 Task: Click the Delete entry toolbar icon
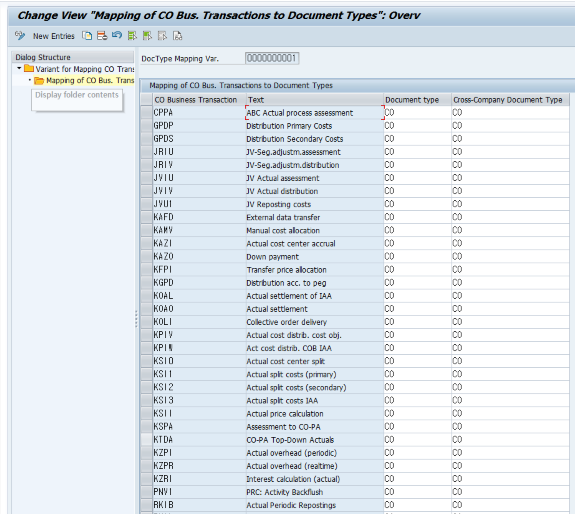[x=102, y=36]
